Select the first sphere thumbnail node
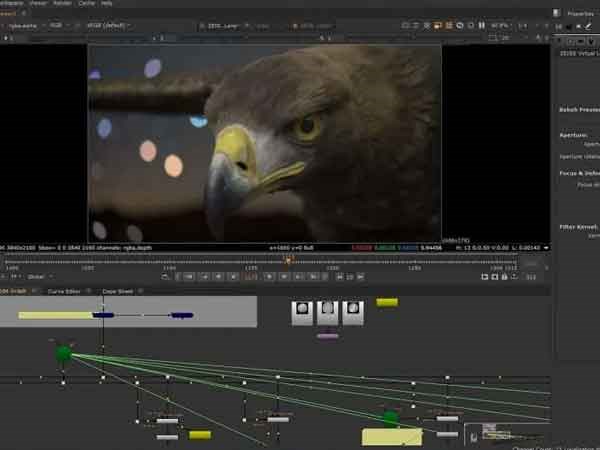Viewport: 600px width, 450px height. 300,311
